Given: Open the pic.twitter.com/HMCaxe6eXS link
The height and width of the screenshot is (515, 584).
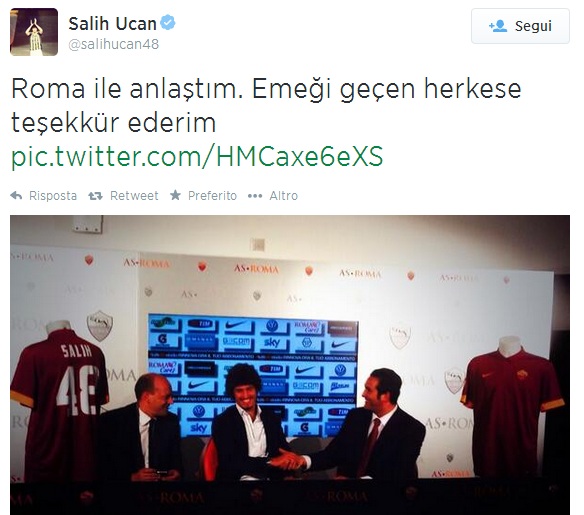Looking at the screenshot, I should coord(197,156).
